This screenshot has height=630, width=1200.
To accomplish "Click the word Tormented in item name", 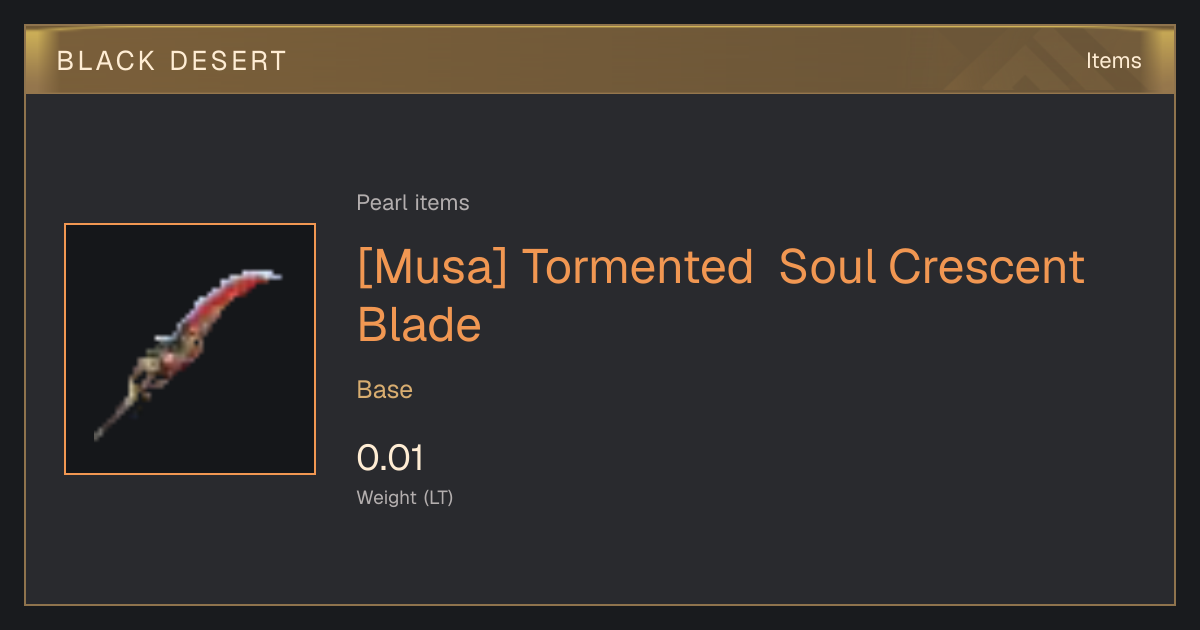I will tap(637, 267).
